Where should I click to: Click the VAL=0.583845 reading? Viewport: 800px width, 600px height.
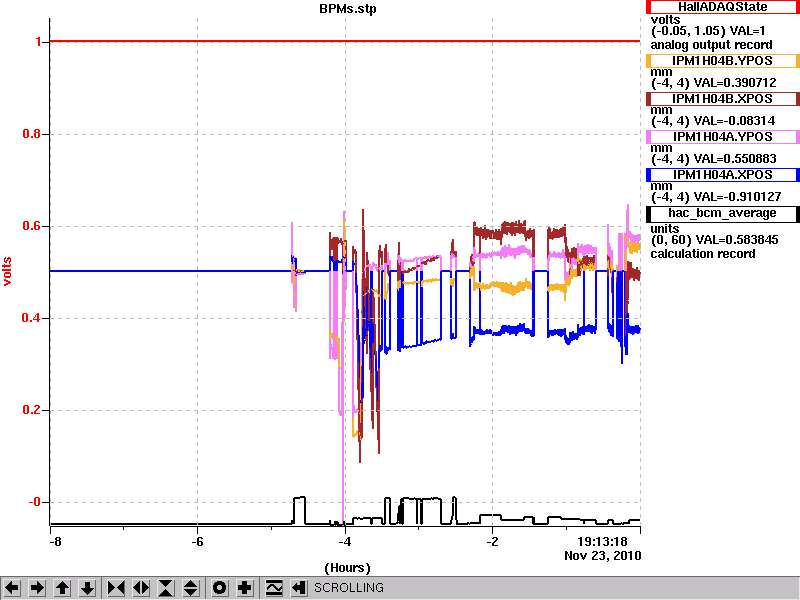tap(735, 240)
